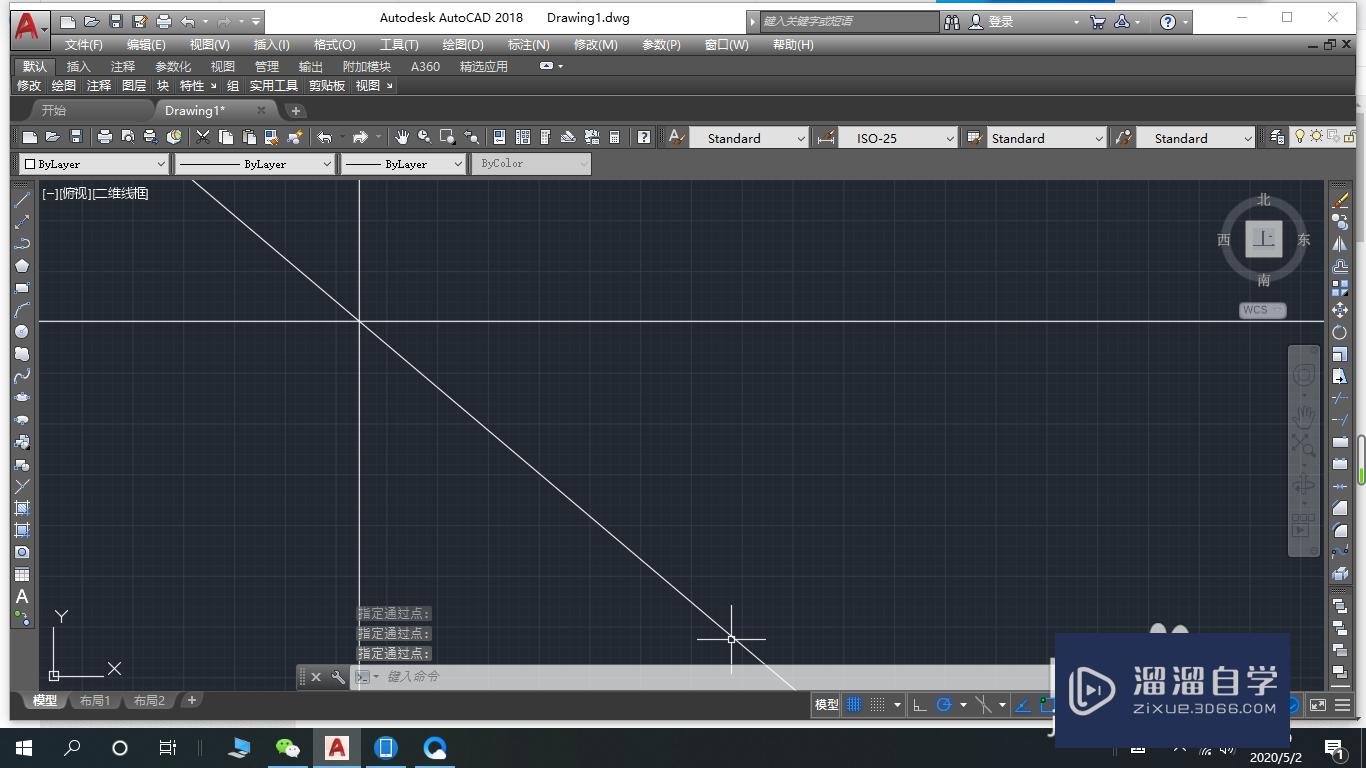Open the table style Standard dropdown
This screenshot has height=768, width=1366.
1047,138
